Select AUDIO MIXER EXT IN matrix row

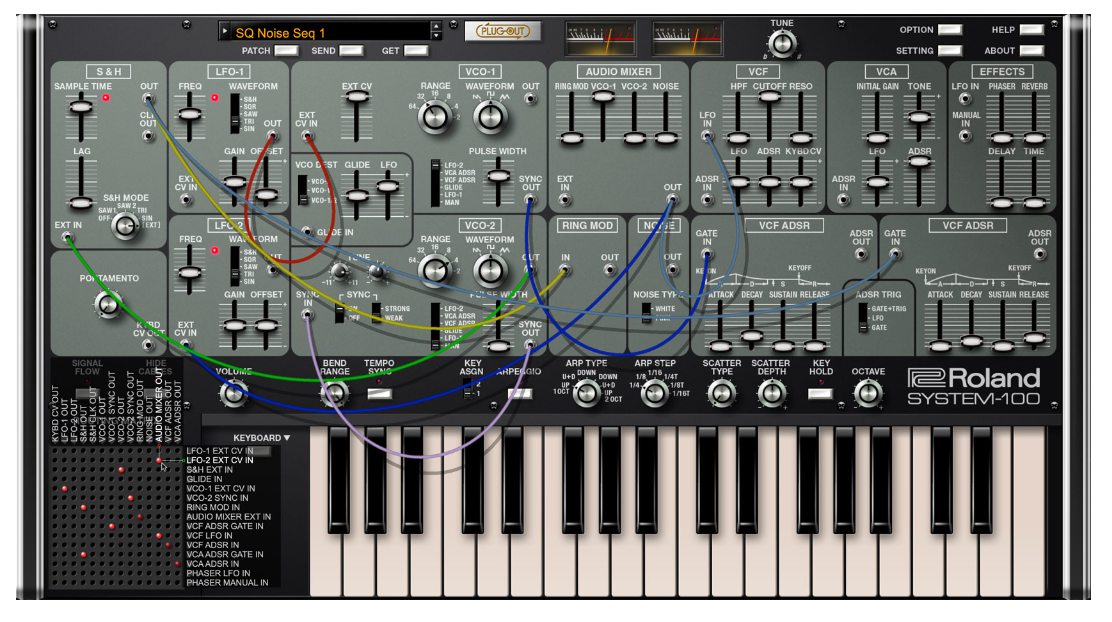point(228,517)
